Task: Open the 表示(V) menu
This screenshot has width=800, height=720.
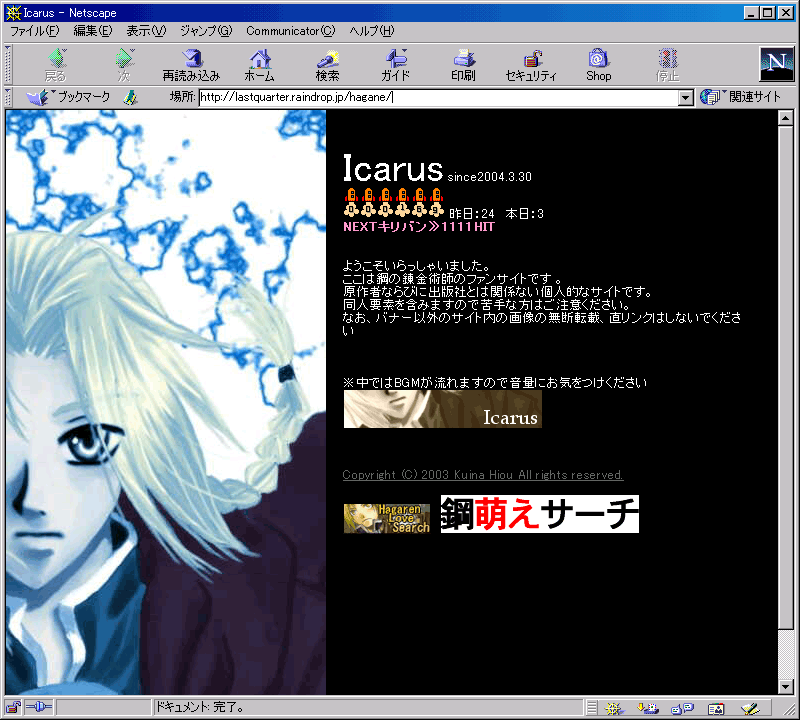Action: (146, 31)
